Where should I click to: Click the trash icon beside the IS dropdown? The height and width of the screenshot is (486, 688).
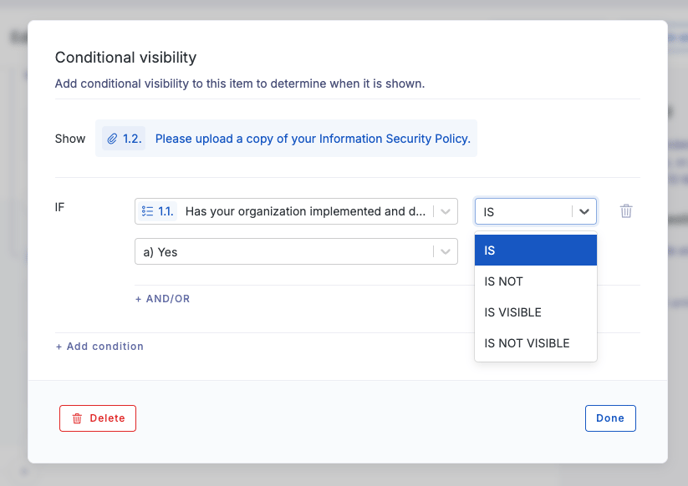point(626,211)
